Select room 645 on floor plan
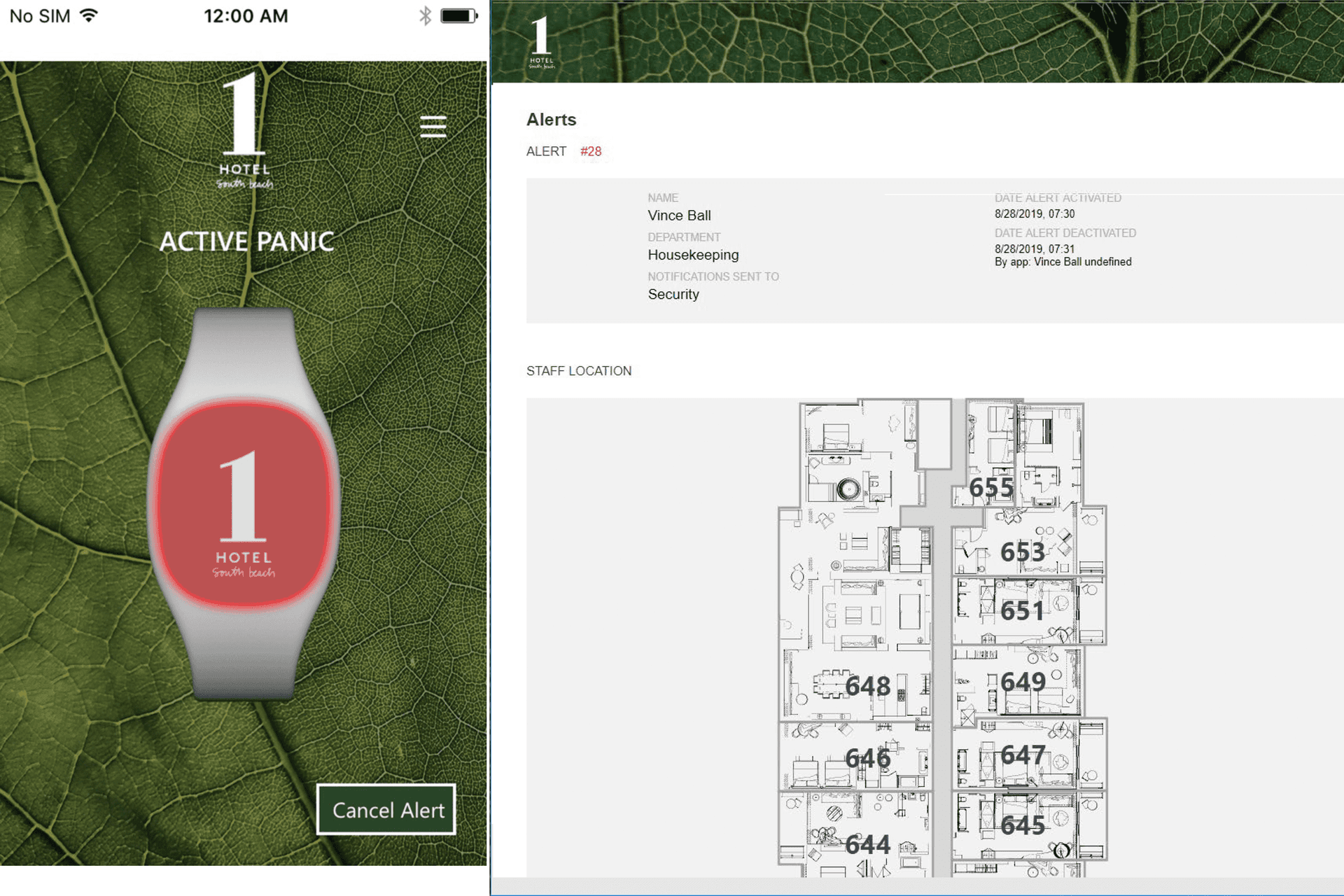Viewport: 1344px width, 896px height. coord(1023,826)
